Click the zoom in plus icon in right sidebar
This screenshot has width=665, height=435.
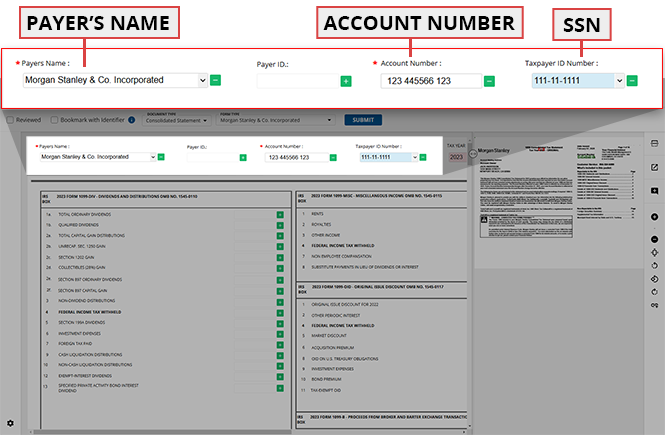[x=654, y=217]
